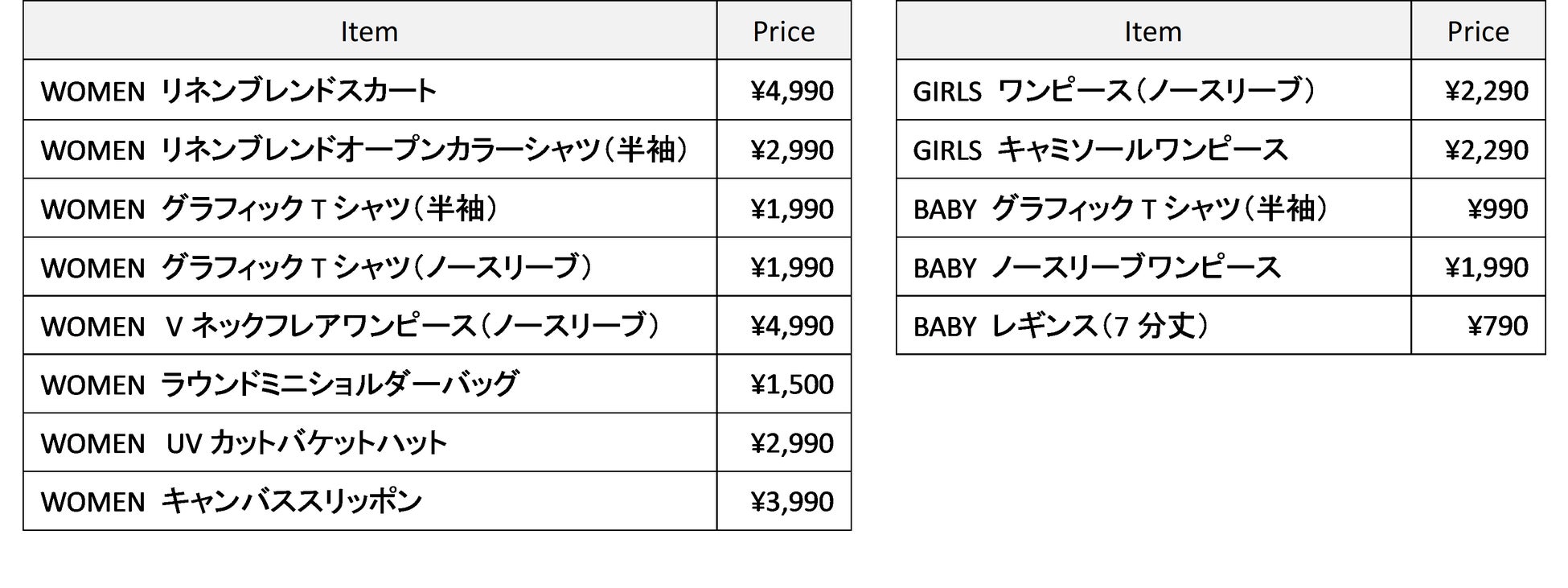Click WOMEN グラフィックTシャツ(ノースリーブ) item
This screenshot has height=588, width=1568.
[316, 267]
